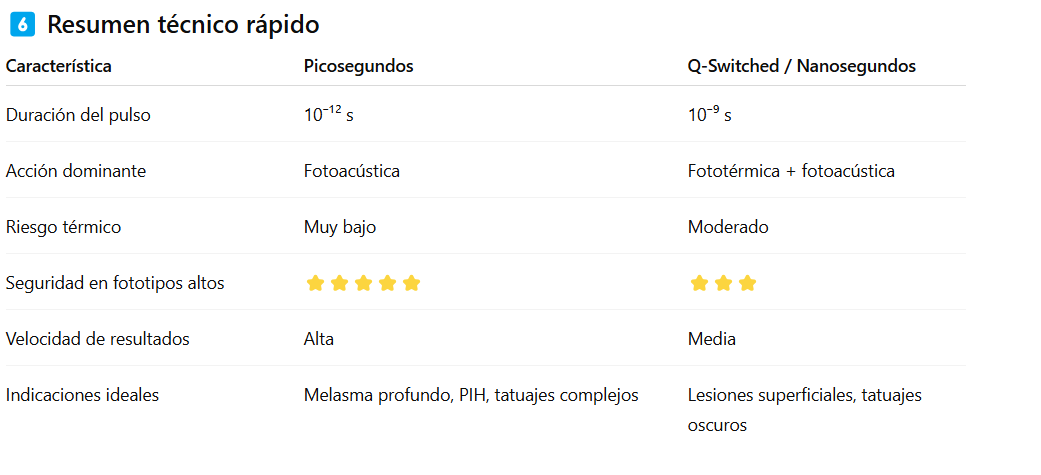Image resolution: width=1041 pixels, height=475 pixels.
Task: Click the 'Q-Switched / Nanosegundos' column header
Action: [x=801, y=66]
